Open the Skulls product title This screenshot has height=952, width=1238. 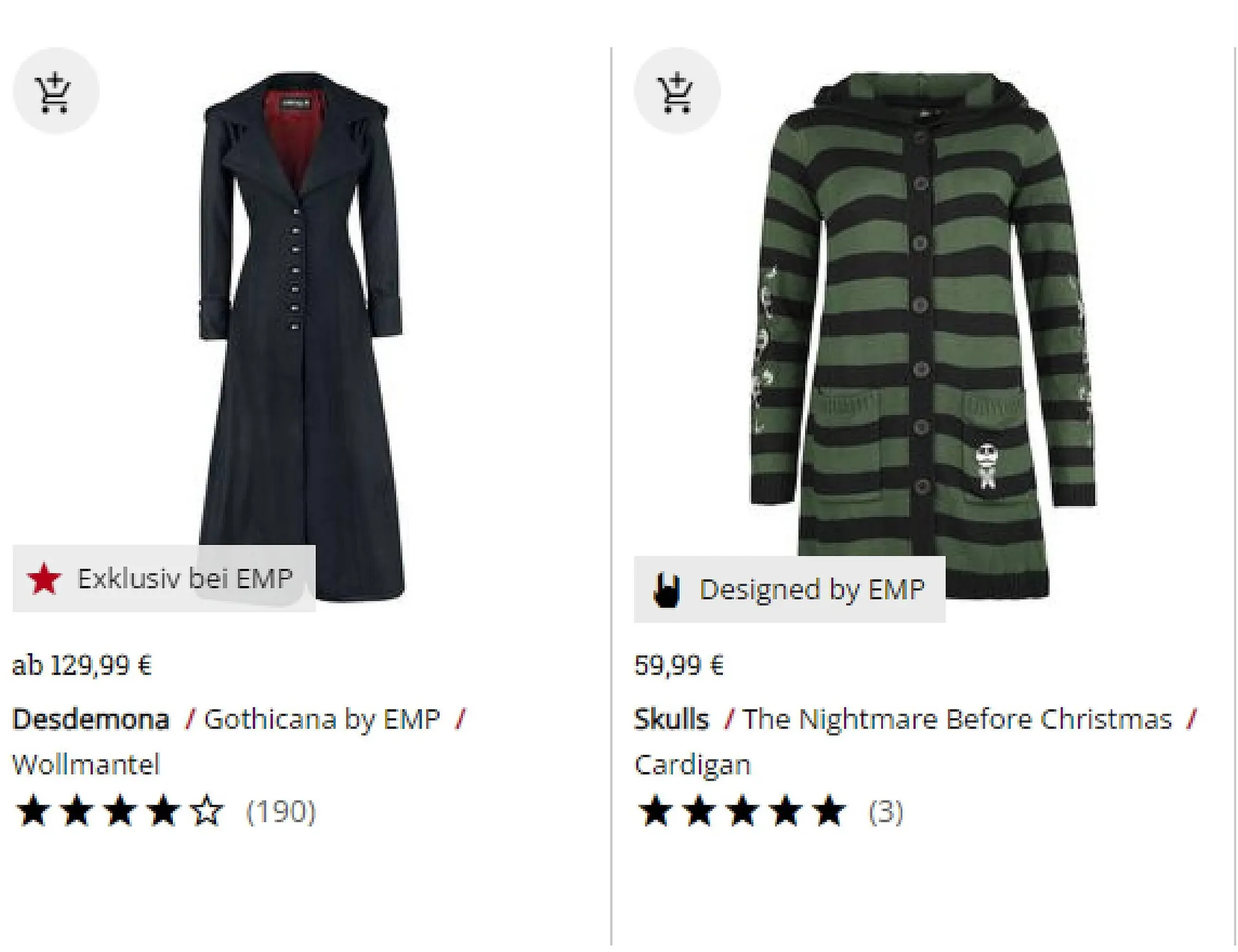point(671,719)
